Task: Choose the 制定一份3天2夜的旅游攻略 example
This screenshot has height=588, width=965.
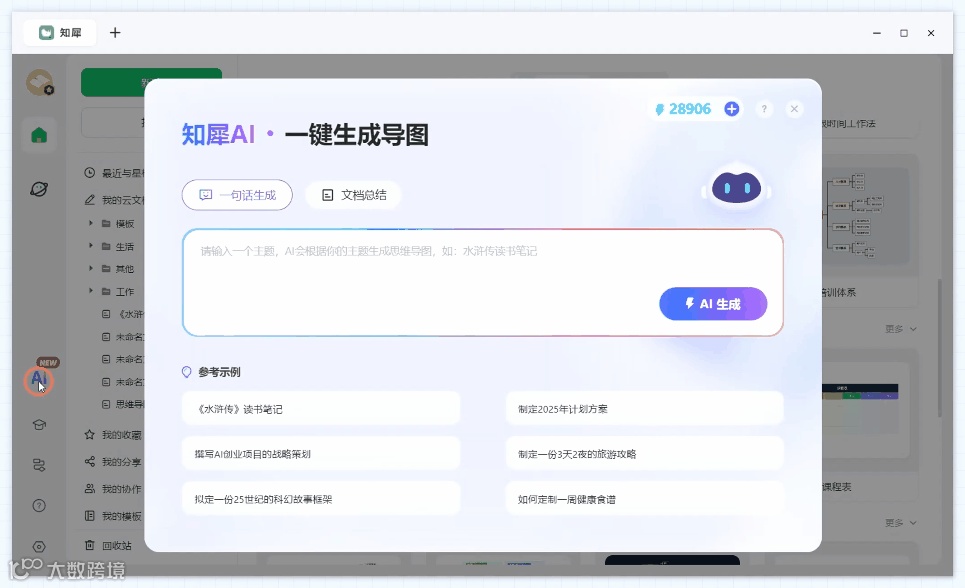Action: pos(644,454)
